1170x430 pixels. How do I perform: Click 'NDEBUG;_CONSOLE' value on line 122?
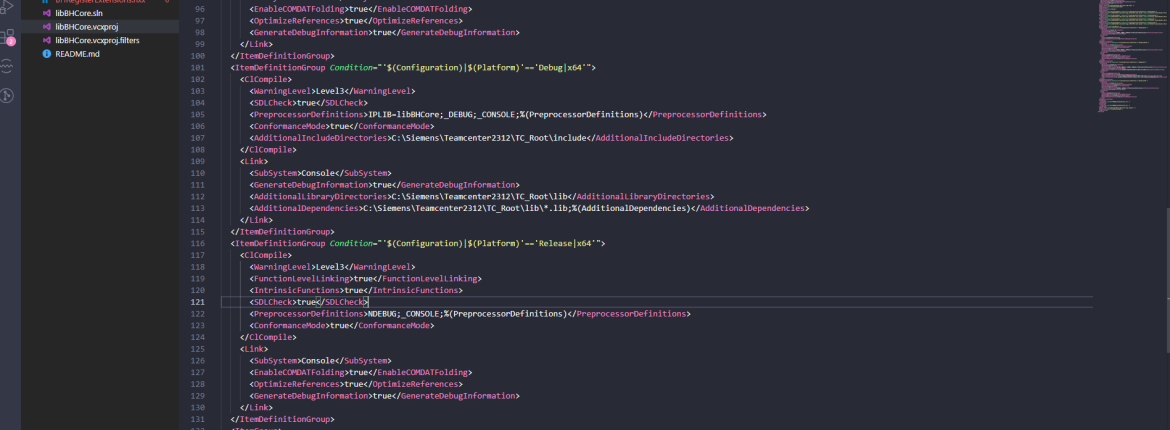(x=403, y=314)
